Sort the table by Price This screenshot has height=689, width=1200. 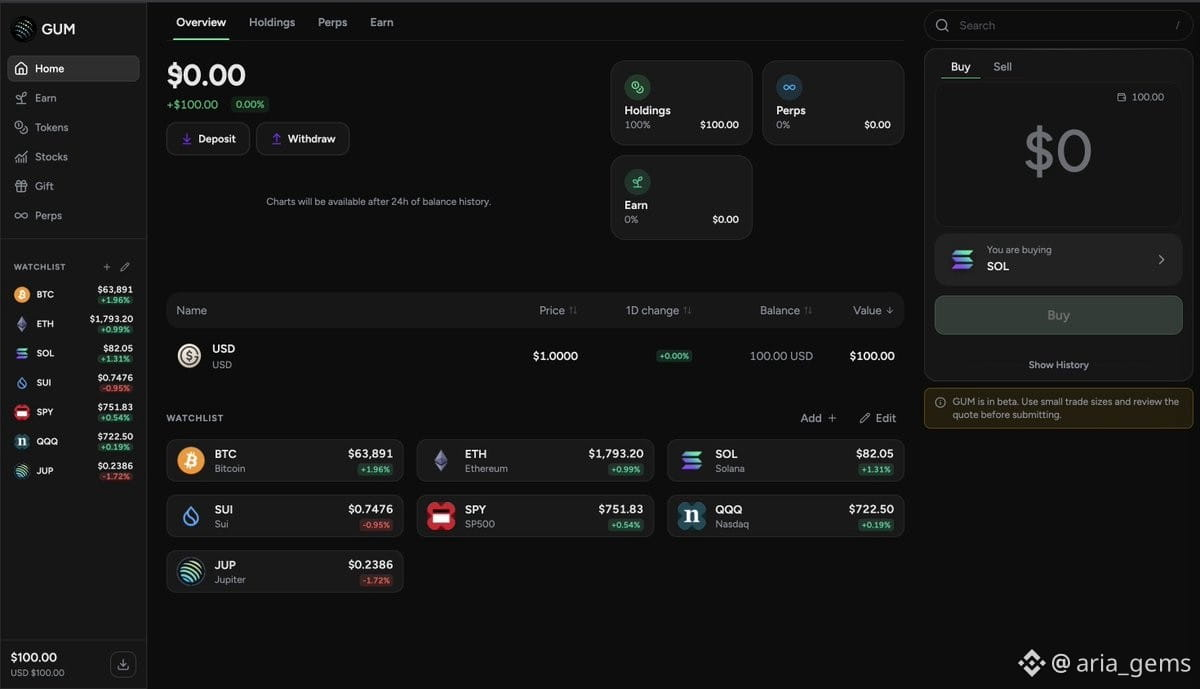click(558, 311)
